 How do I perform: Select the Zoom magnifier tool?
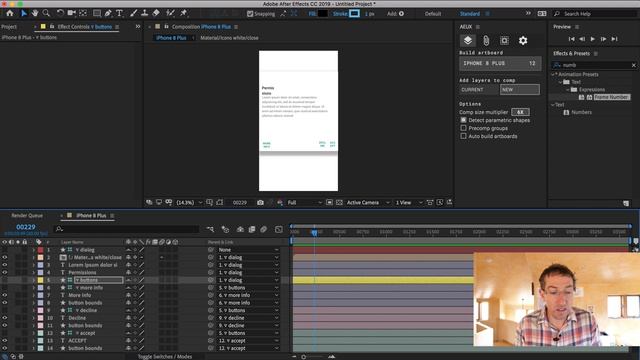click(46, 13)
